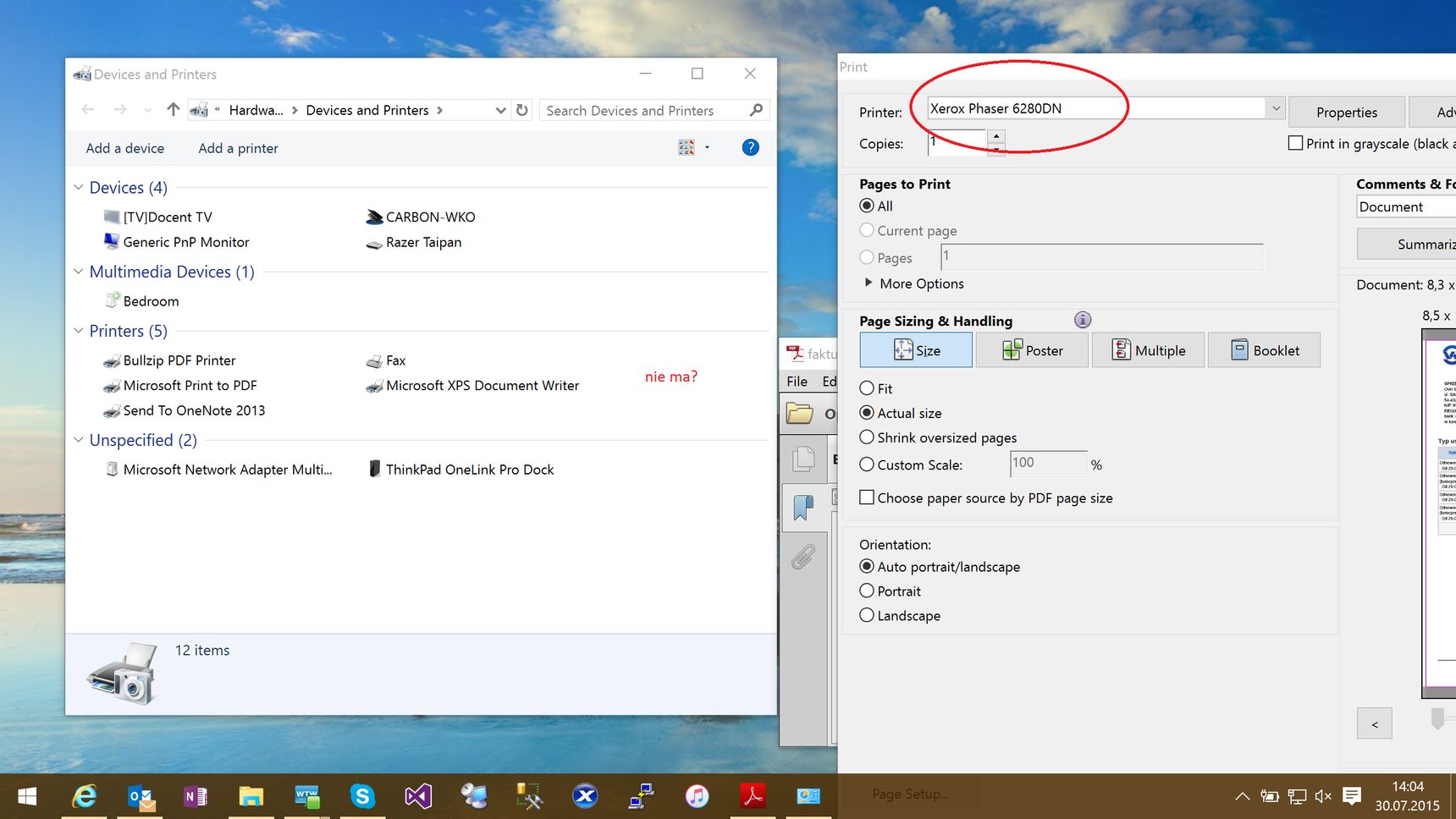The image size is (1456, 819).
Task: Choose the Actual size option
Action: click(866, 413)
